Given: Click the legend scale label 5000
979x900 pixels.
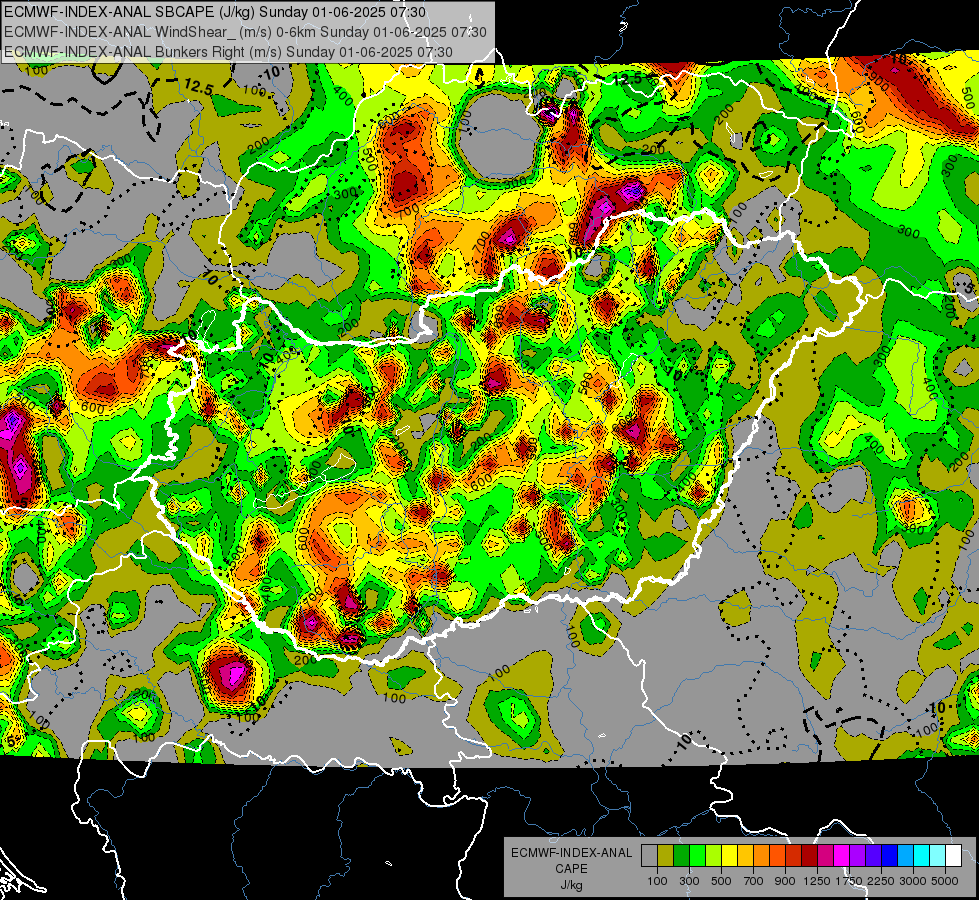Looking at the screenshot, I should pos(945,881).
